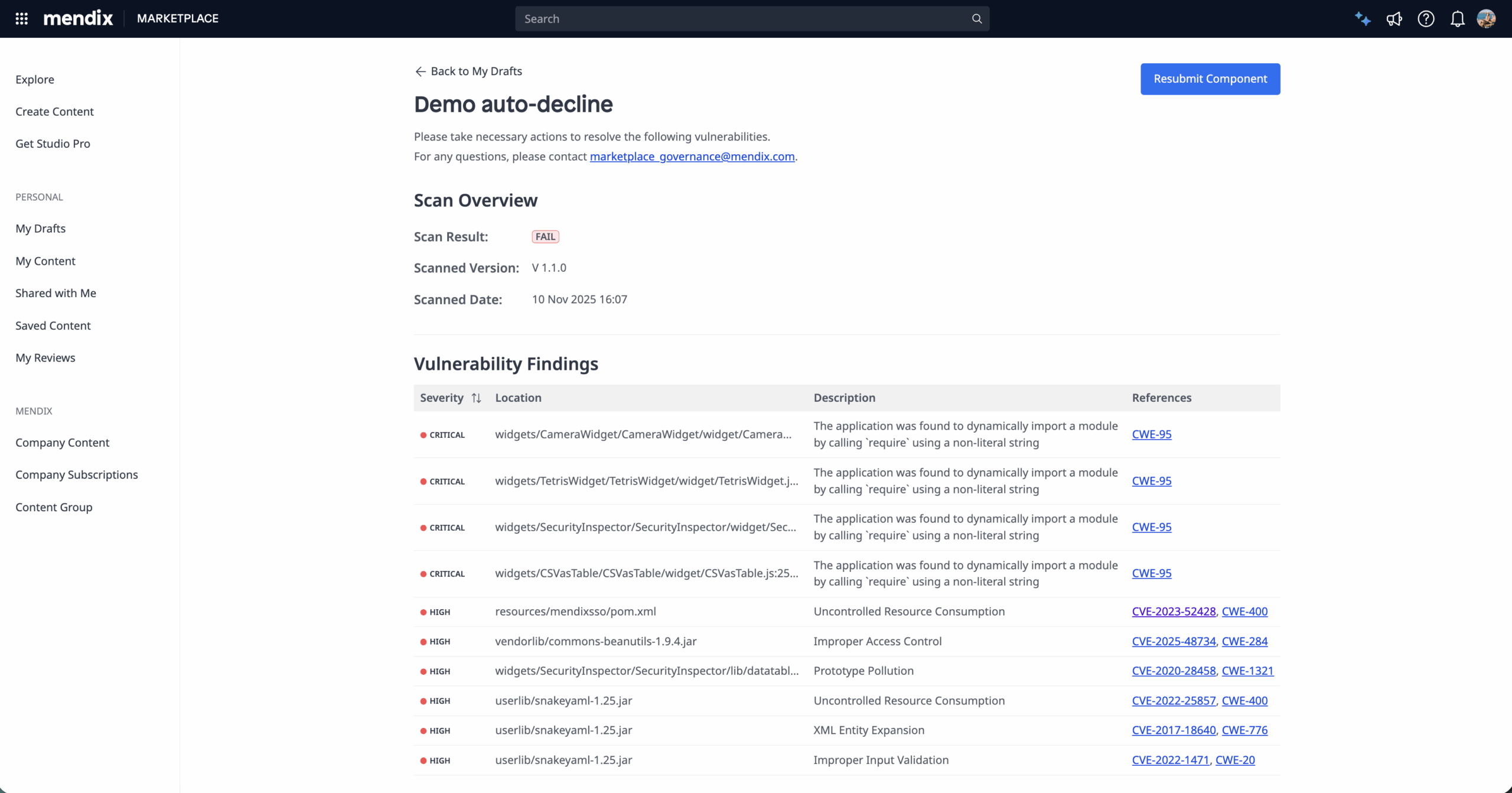Open the Help question mark icon
The image size is (1512, 793).
1426,18
